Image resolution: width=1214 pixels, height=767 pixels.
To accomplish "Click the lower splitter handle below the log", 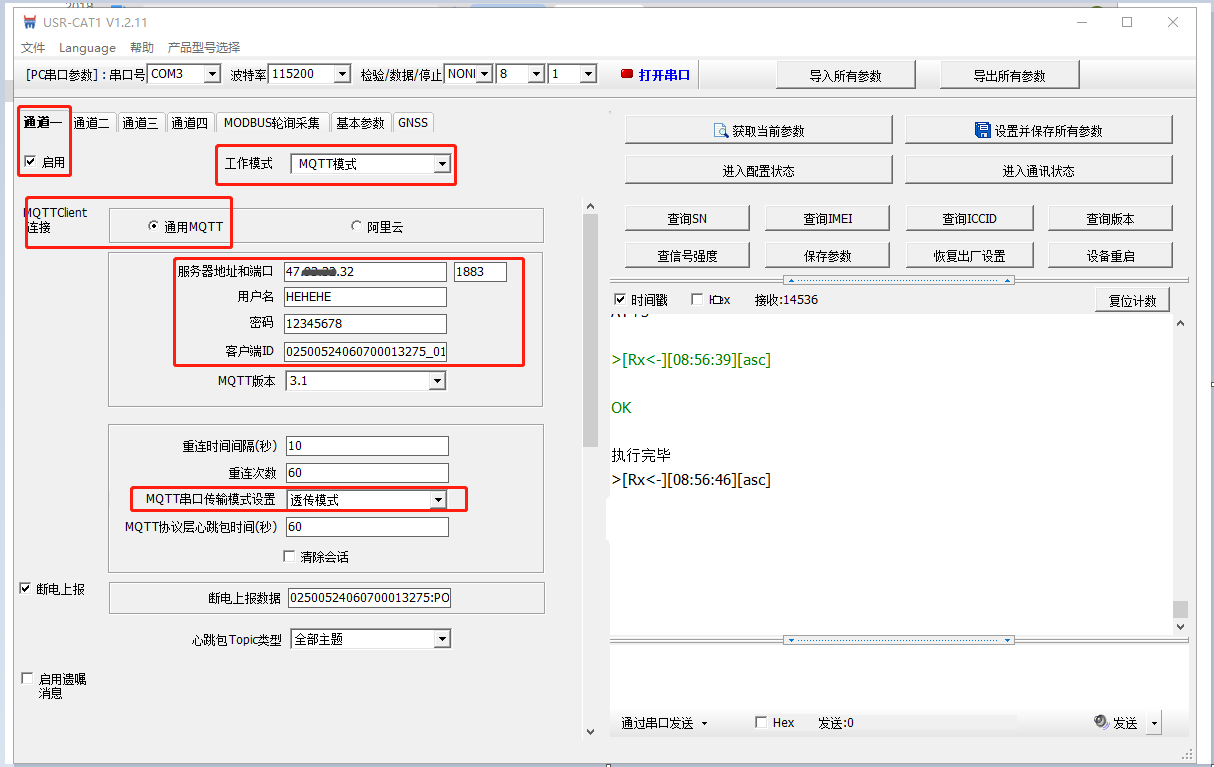I will [x=898, y=640].
